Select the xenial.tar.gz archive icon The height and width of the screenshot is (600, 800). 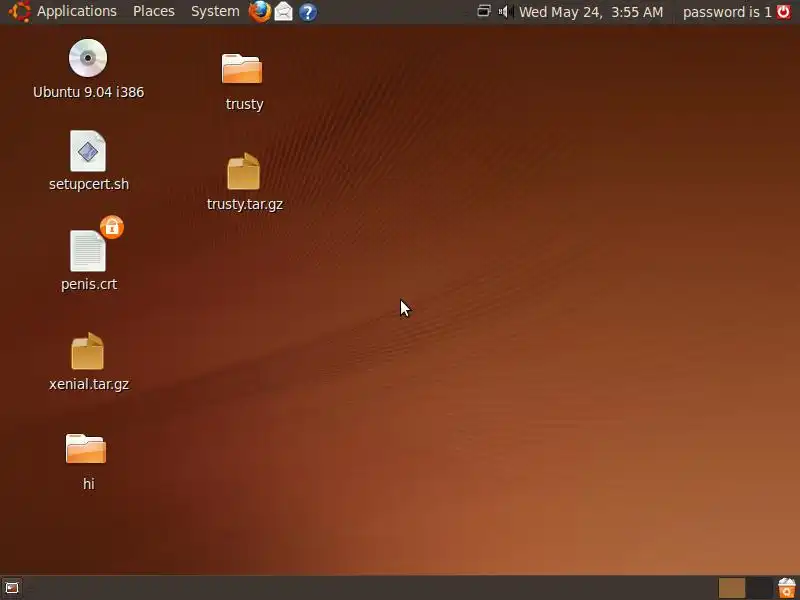[88, 351]
